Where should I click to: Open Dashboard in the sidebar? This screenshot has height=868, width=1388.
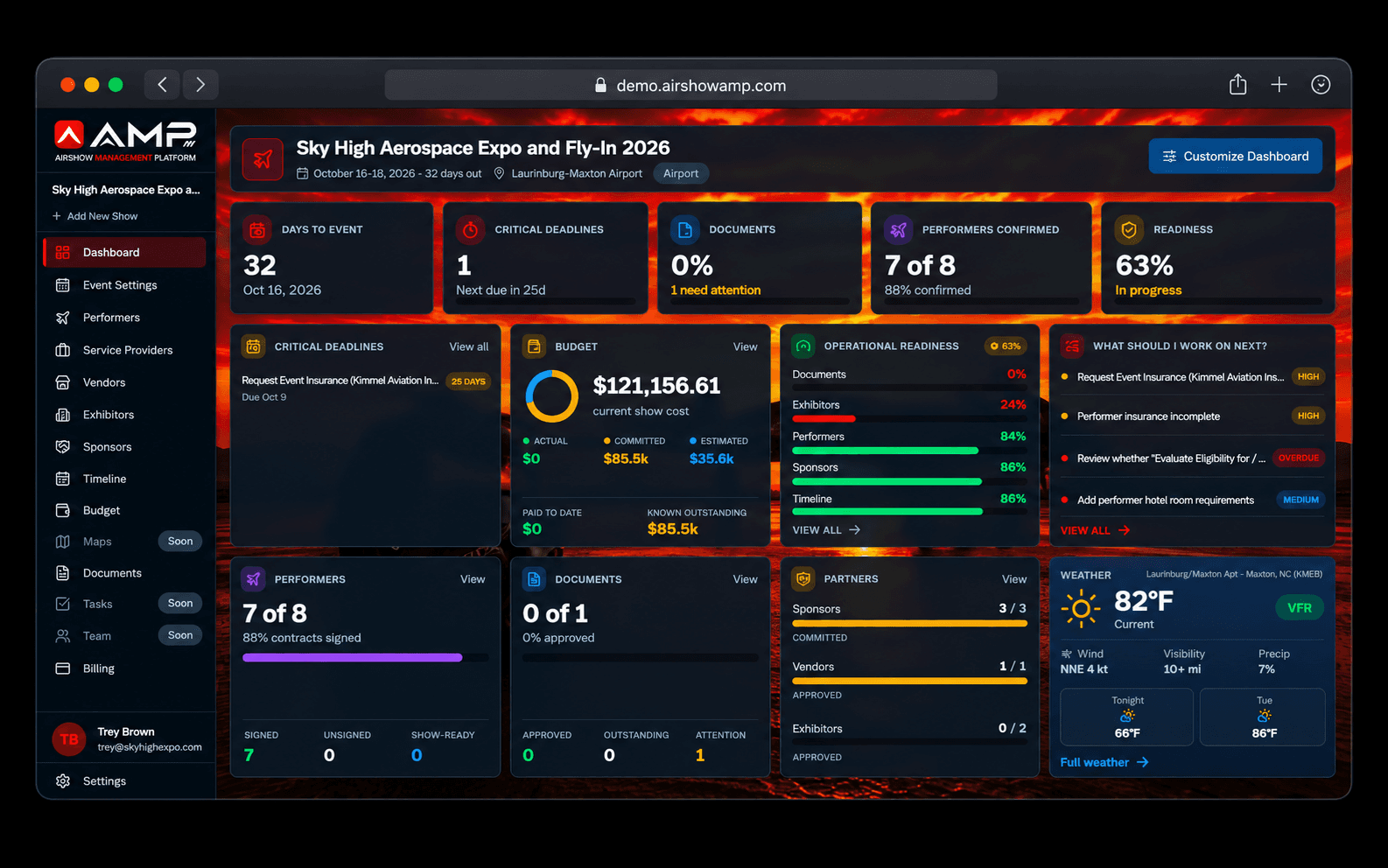(124, 252)
